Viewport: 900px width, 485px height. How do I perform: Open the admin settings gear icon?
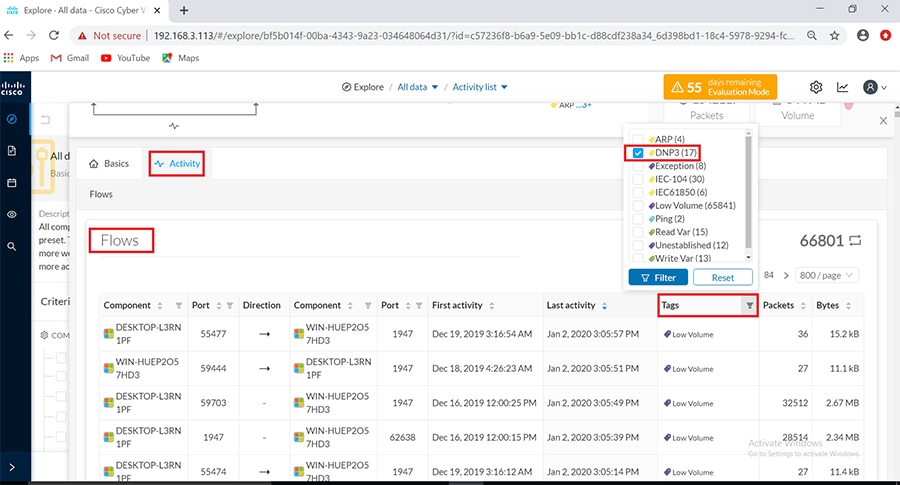[x=816, y=87]
